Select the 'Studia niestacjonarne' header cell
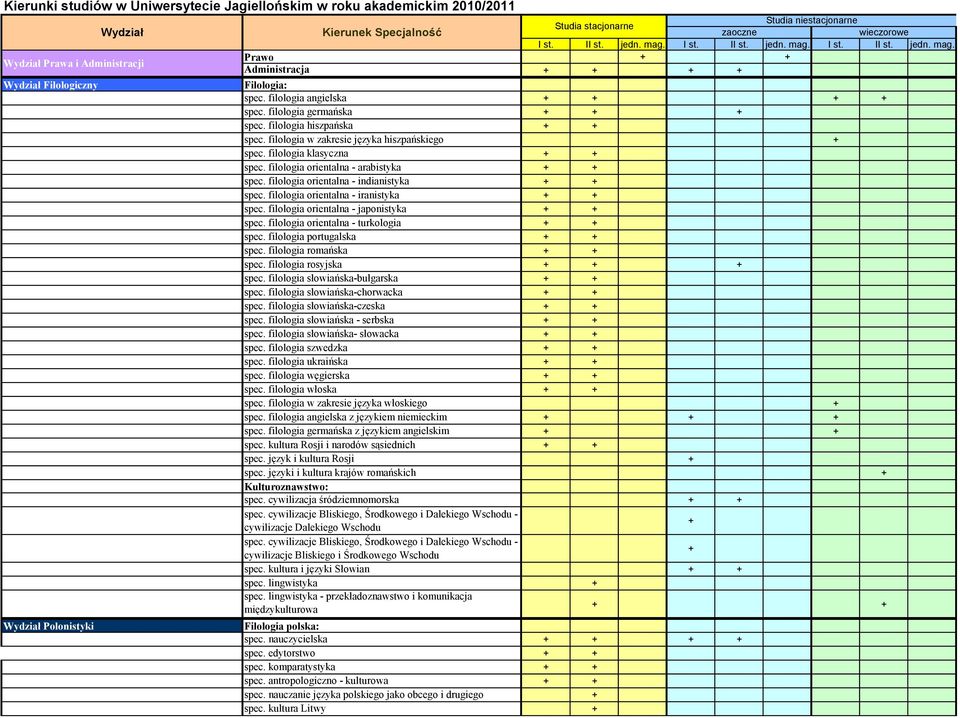Screen dimensions: 960x718 811,21
